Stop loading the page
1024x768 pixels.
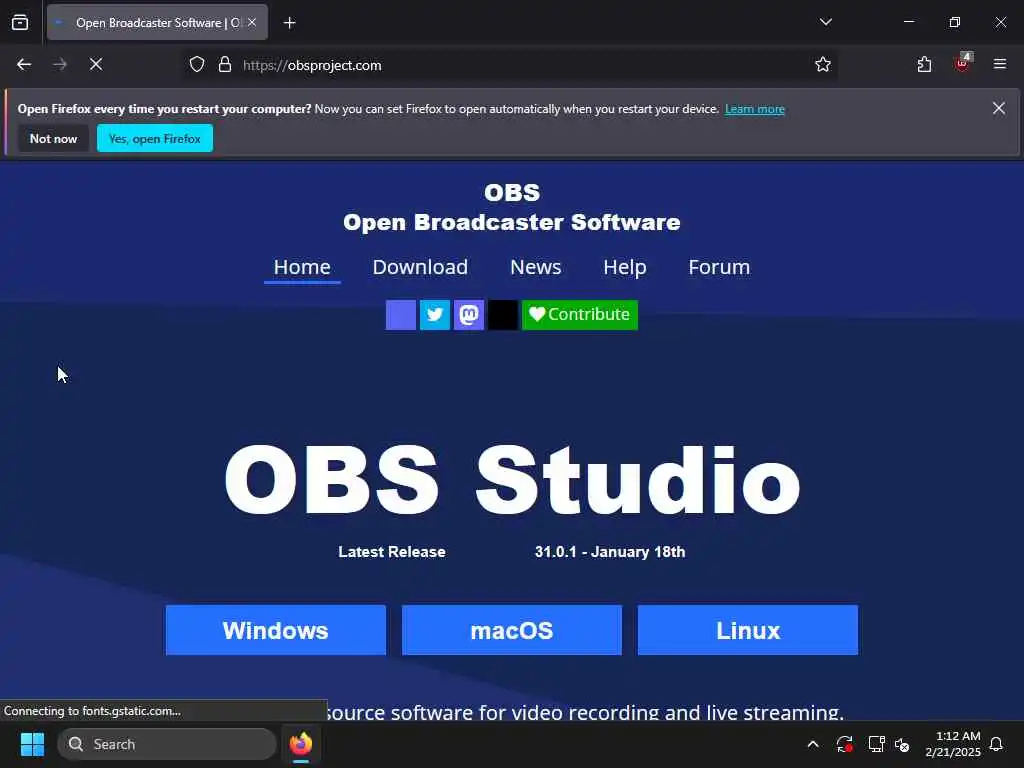96,65
